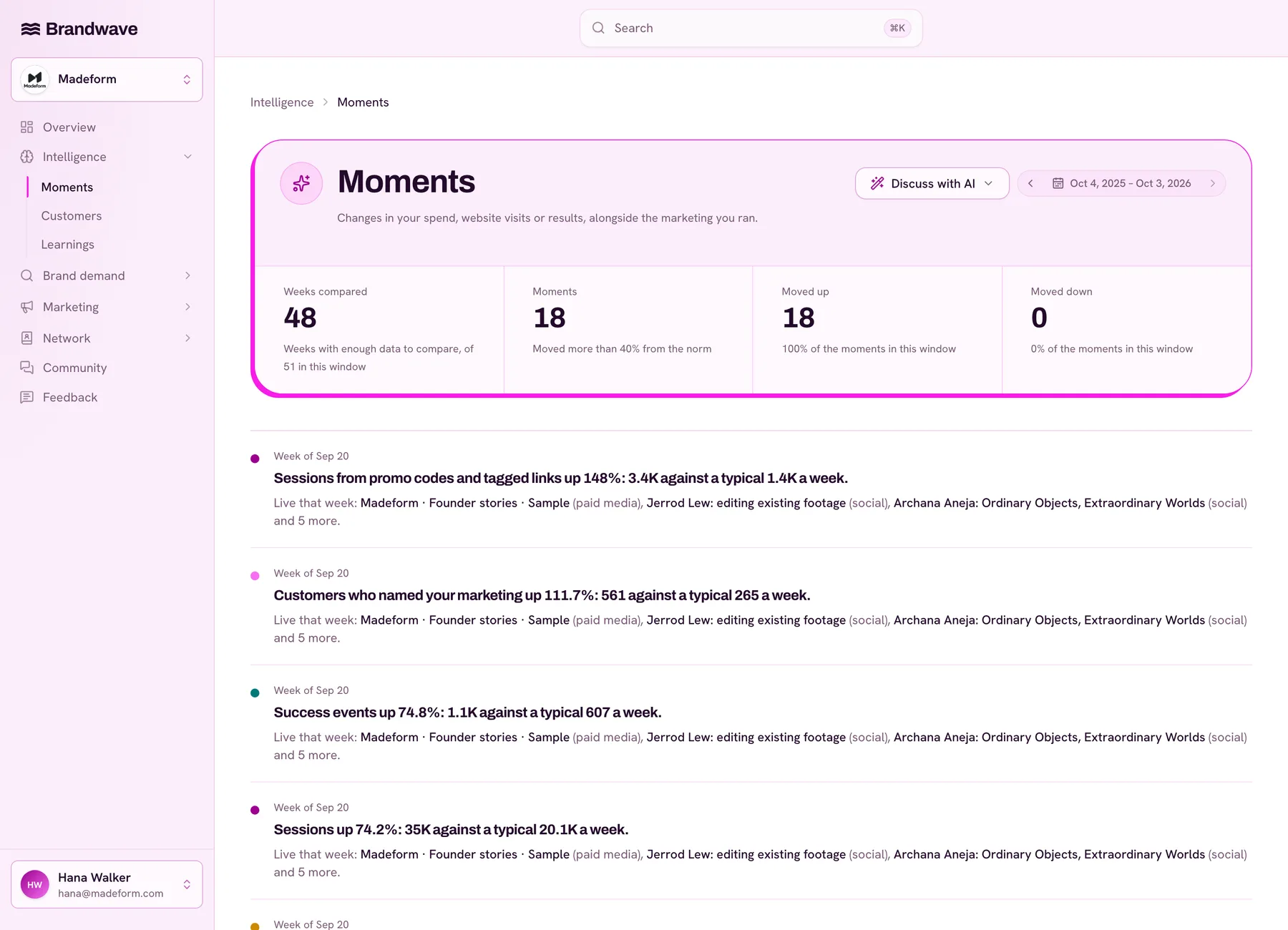The image size is (1288, 930).
Task: Open the Customers sub-item
Action: coord(72,216)
